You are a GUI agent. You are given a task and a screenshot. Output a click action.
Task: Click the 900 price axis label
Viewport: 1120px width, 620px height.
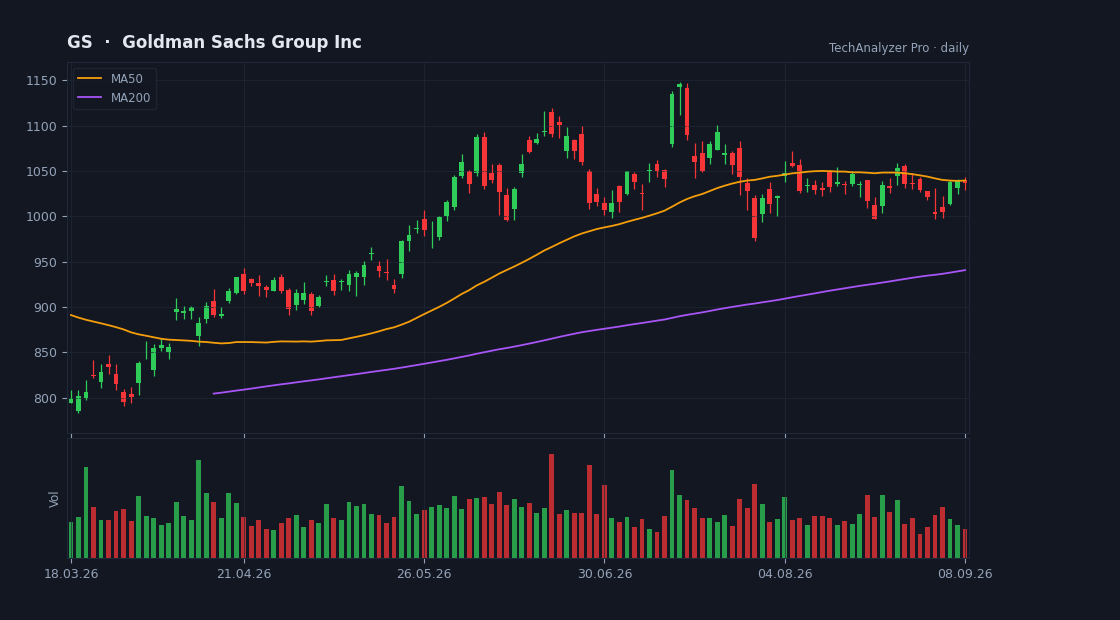pyautogui.click(x=46, y=307)
